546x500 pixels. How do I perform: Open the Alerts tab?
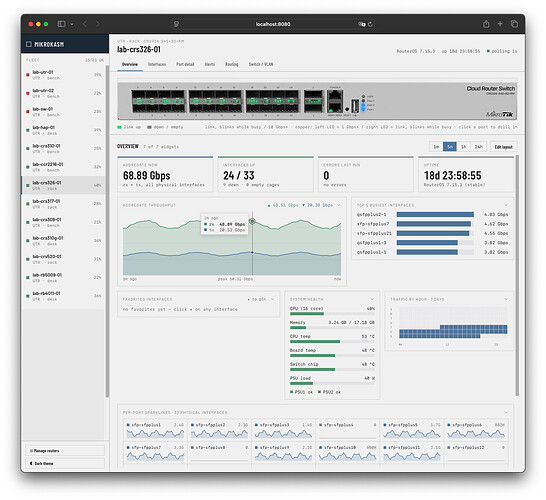pos(210,64)
